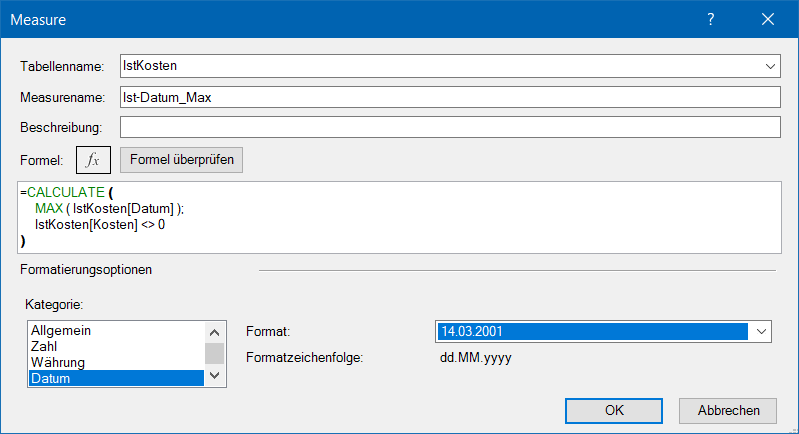Open help with the question mark button
This screenshot has width=799, height=434.
tap(711, 19)
